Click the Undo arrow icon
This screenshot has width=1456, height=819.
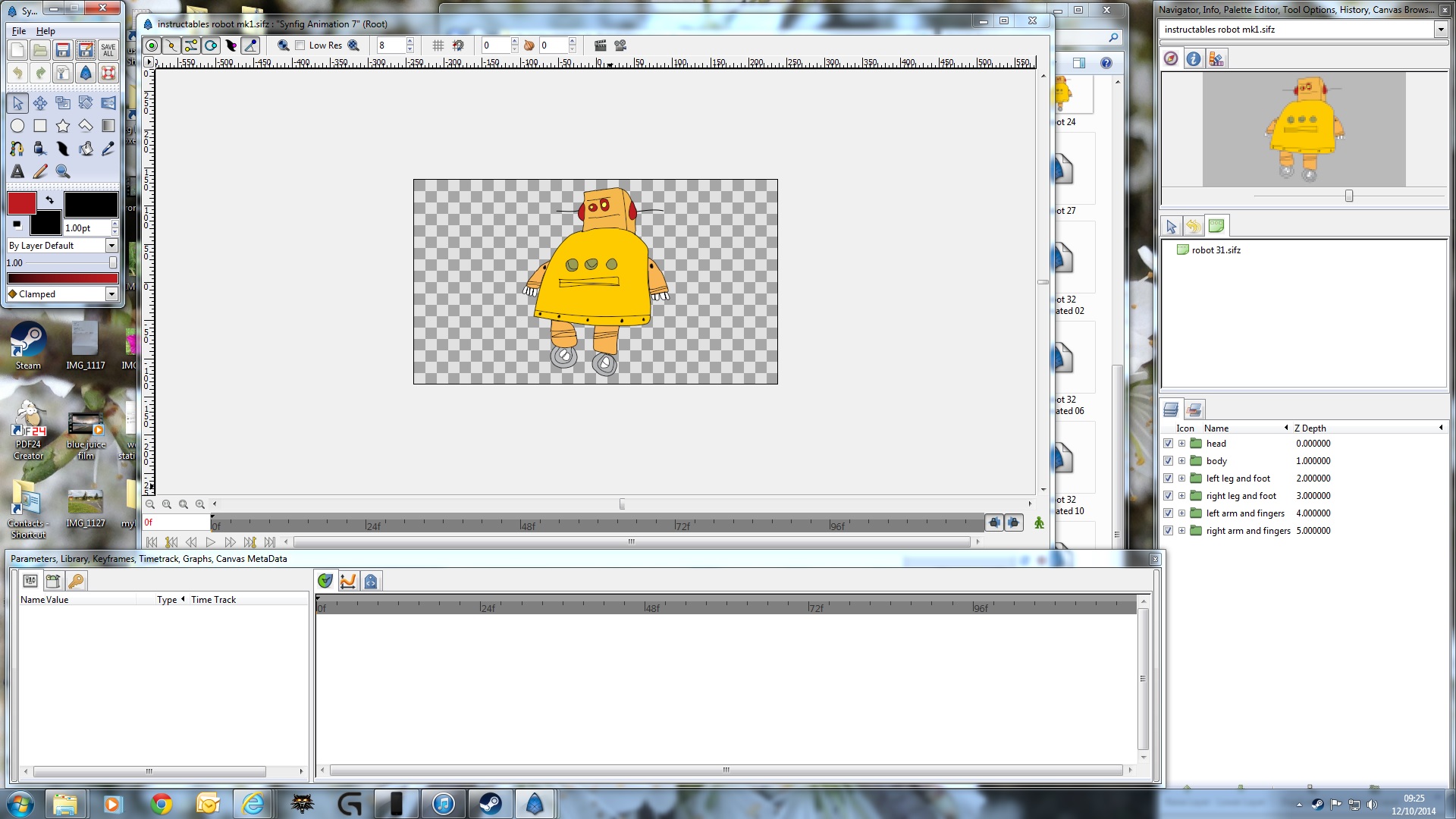[17, 73]
